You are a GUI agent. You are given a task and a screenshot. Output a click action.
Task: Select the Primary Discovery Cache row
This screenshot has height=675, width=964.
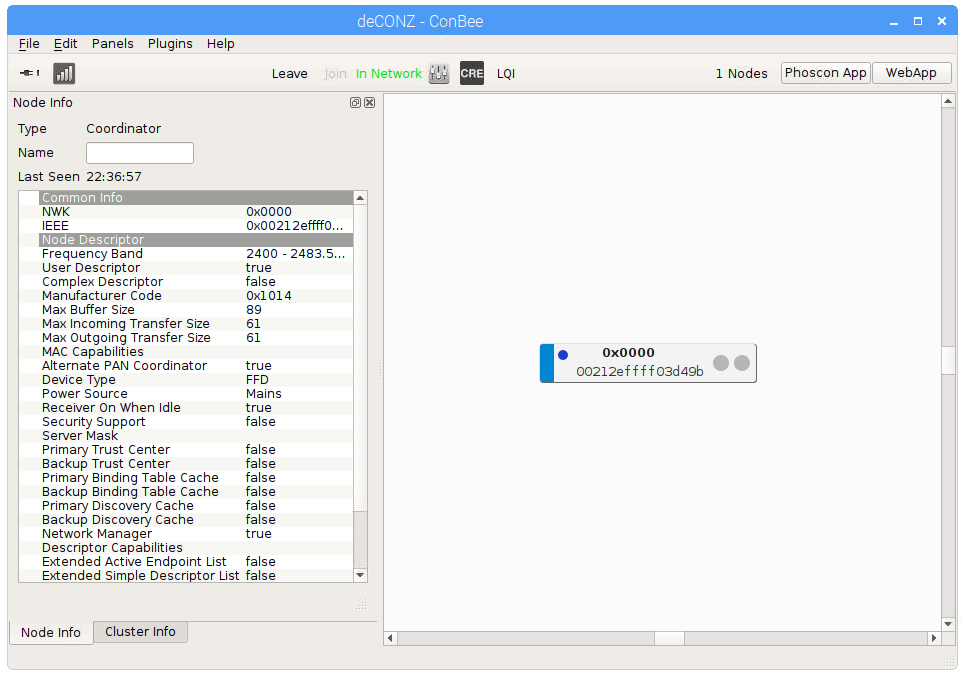pos(186,505)
